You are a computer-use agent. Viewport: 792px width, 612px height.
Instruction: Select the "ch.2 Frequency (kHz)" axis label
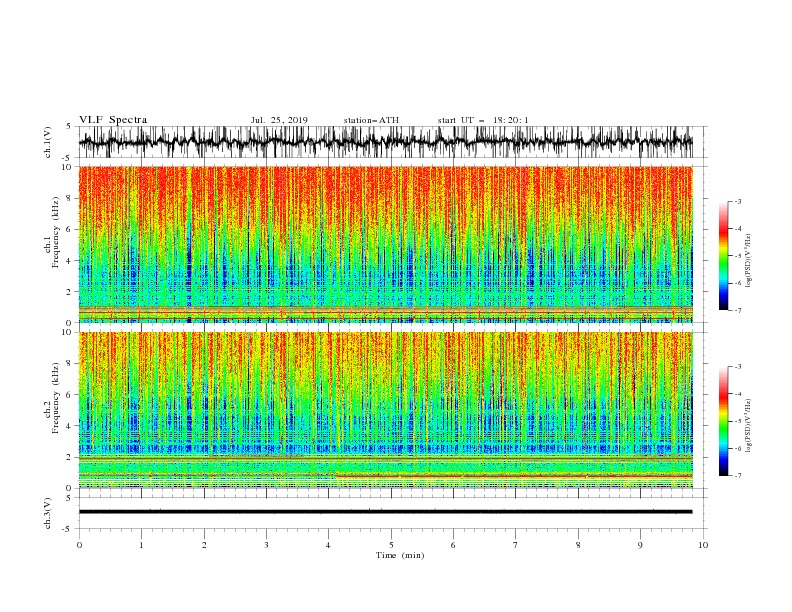(x=51, y=398)
